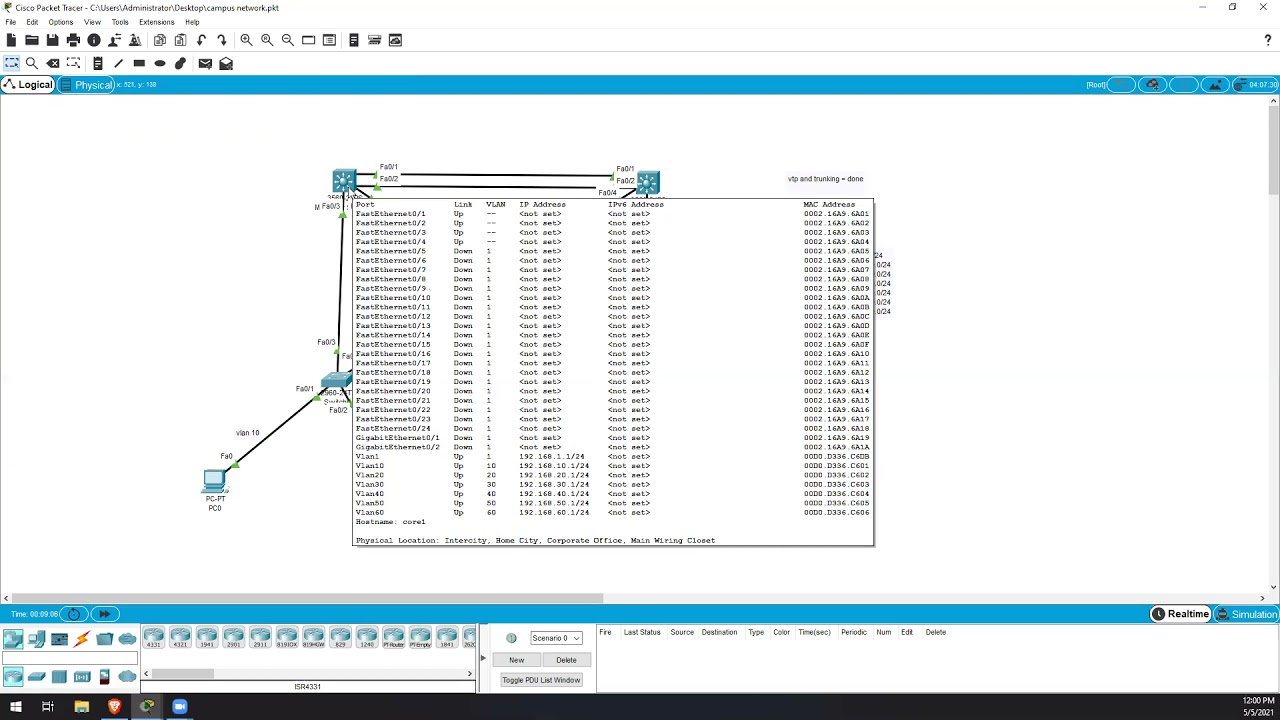Open the Scenario 0 dropdown

556,638
